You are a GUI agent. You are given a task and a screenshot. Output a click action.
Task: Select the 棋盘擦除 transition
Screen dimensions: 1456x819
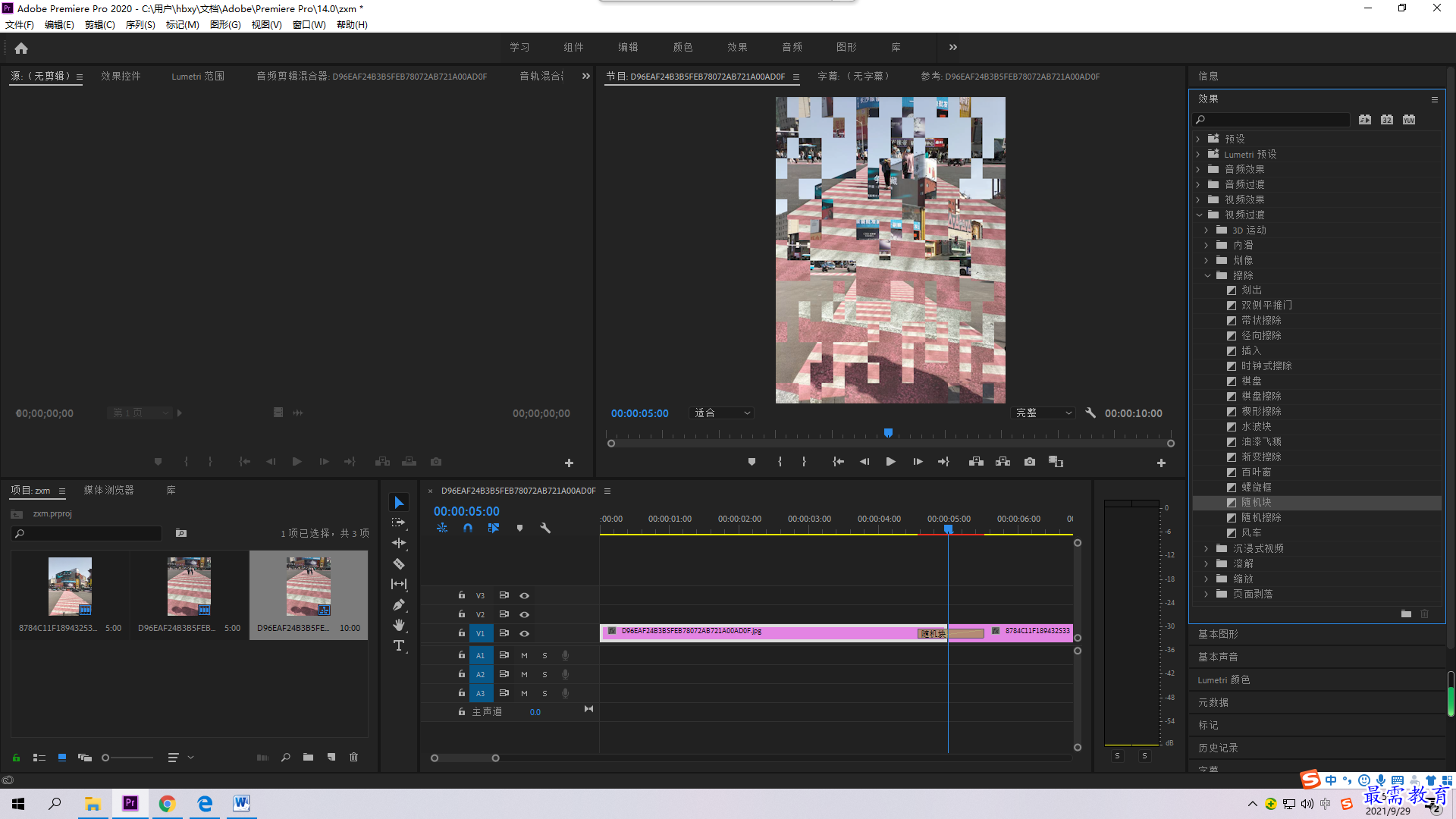(1261, 396)
